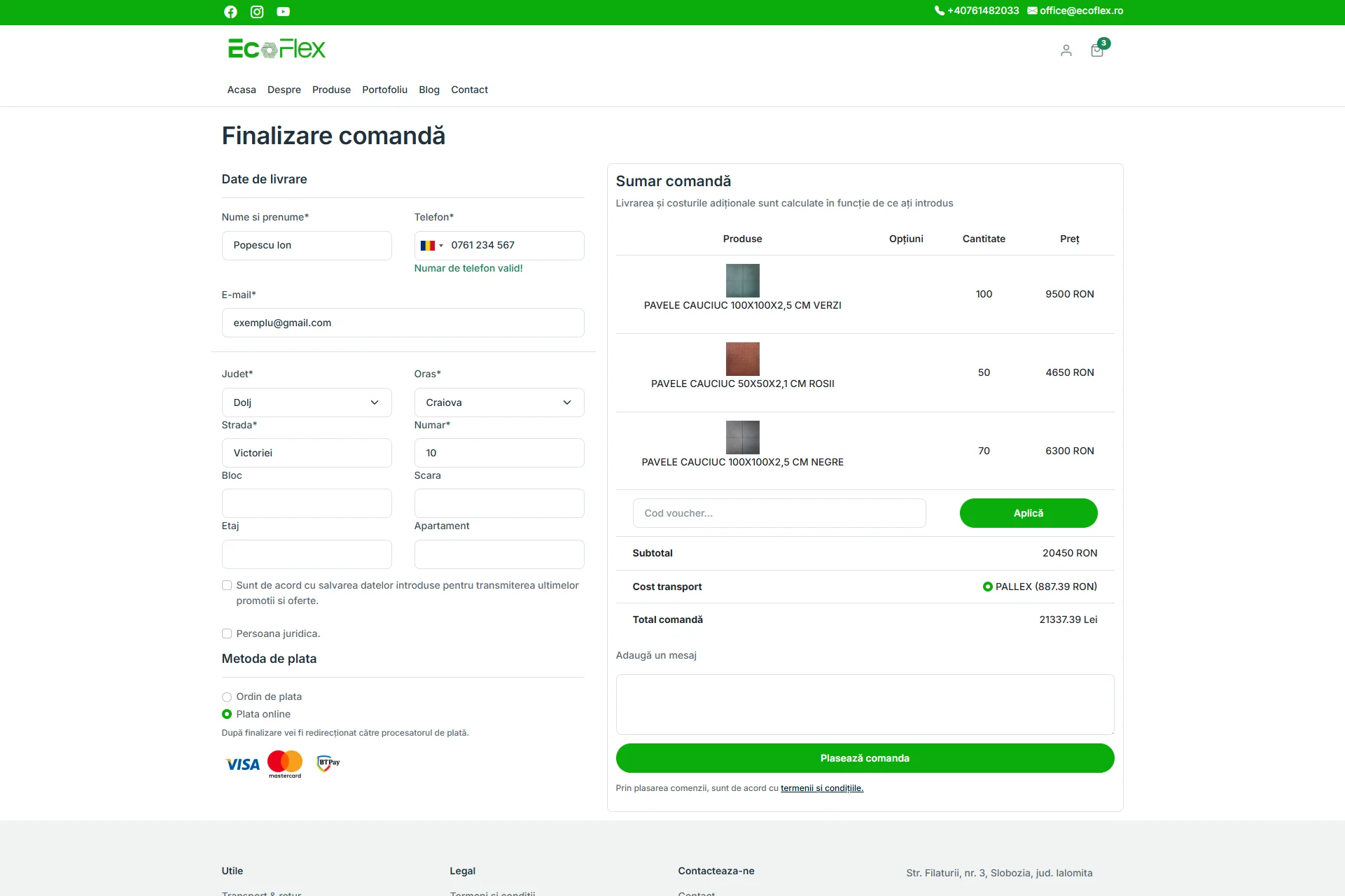The height and width of the screenshot is (896, 1345).
Task: Open the Oras dropdown showing Craiova
Action: [499, 402]
